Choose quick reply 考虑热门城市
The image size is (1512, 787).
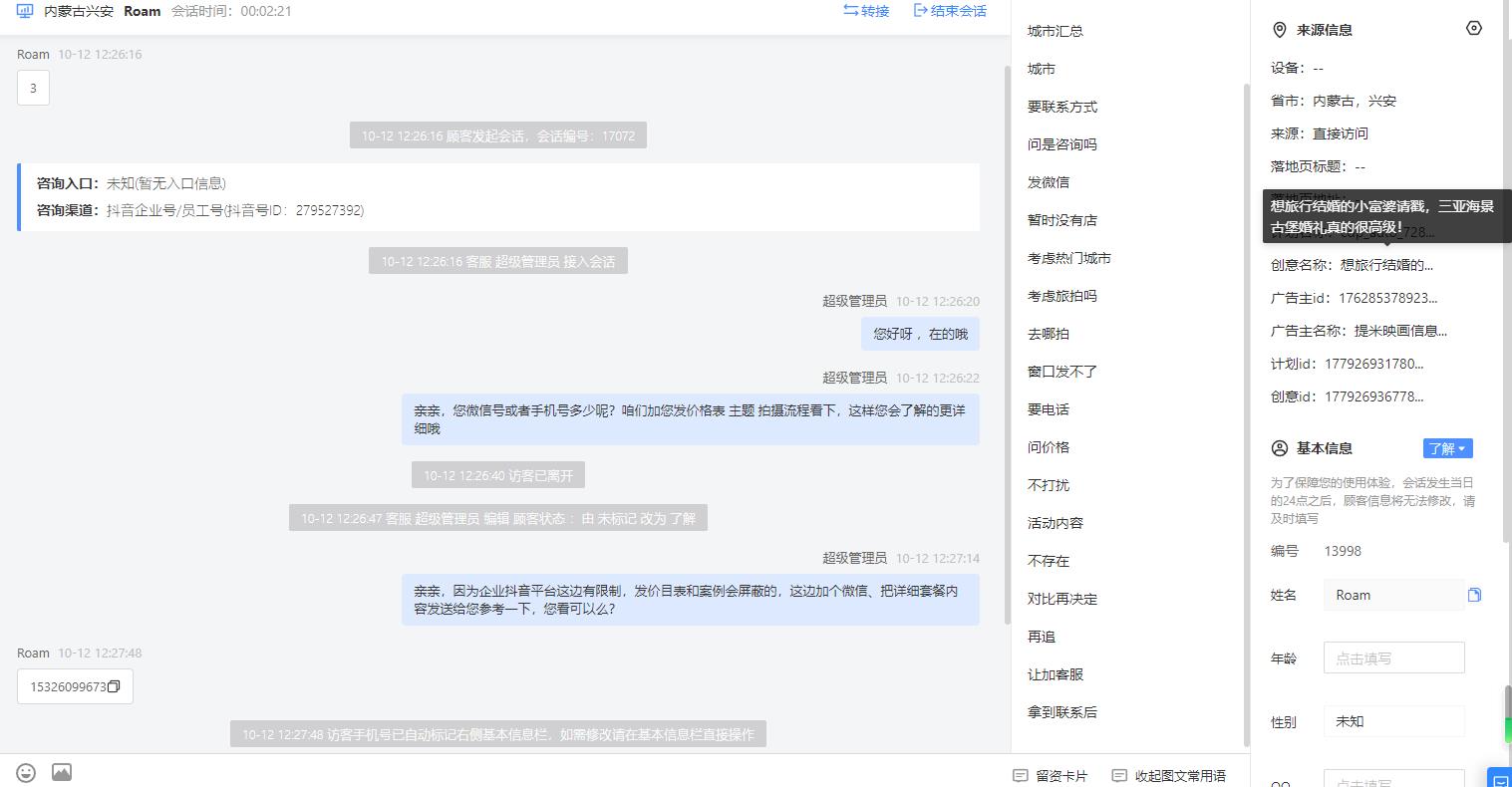[1069, 258]
